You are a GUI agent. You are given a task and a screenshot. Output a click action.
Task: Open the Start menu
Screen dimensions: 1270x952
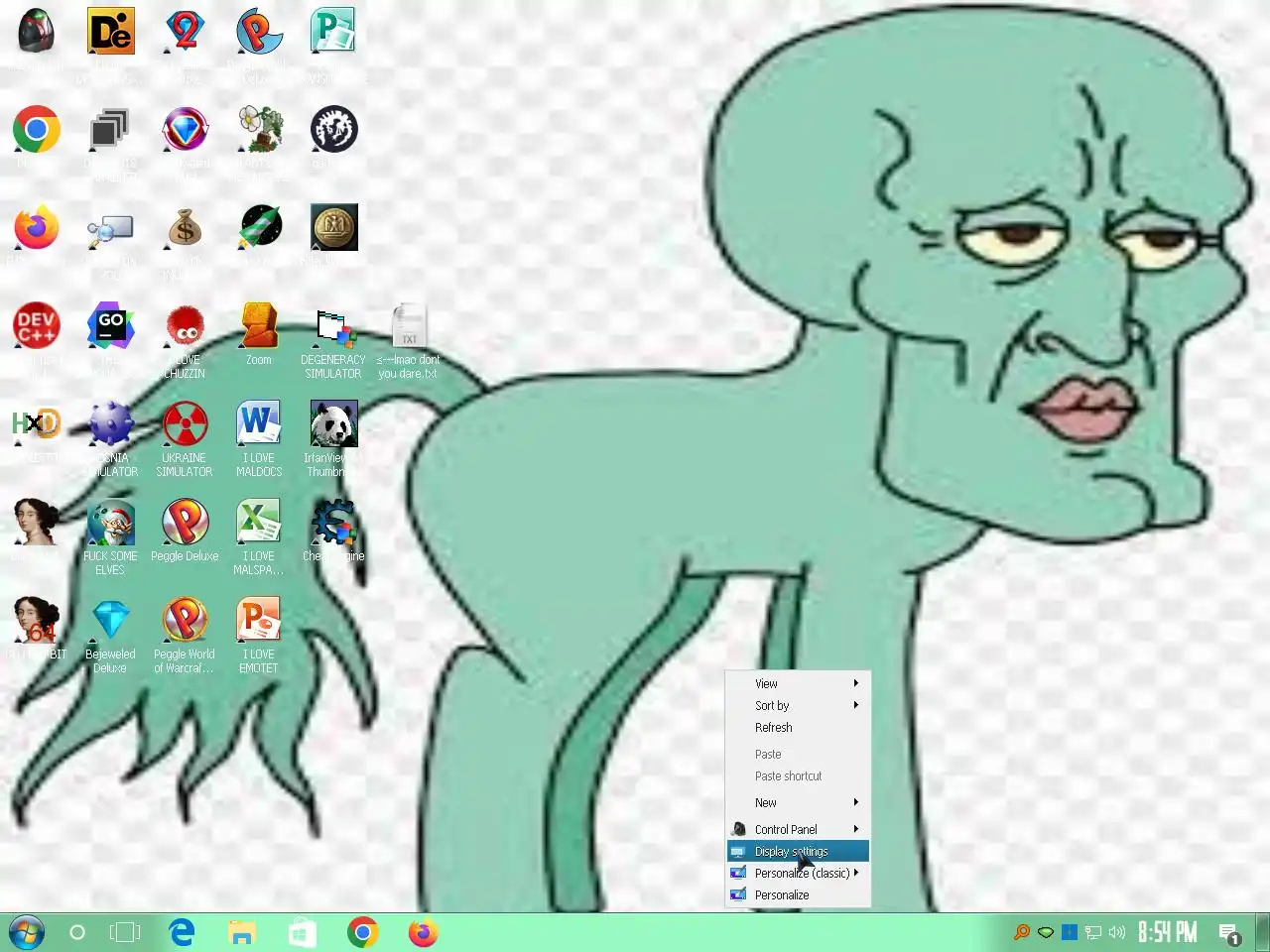26,933
